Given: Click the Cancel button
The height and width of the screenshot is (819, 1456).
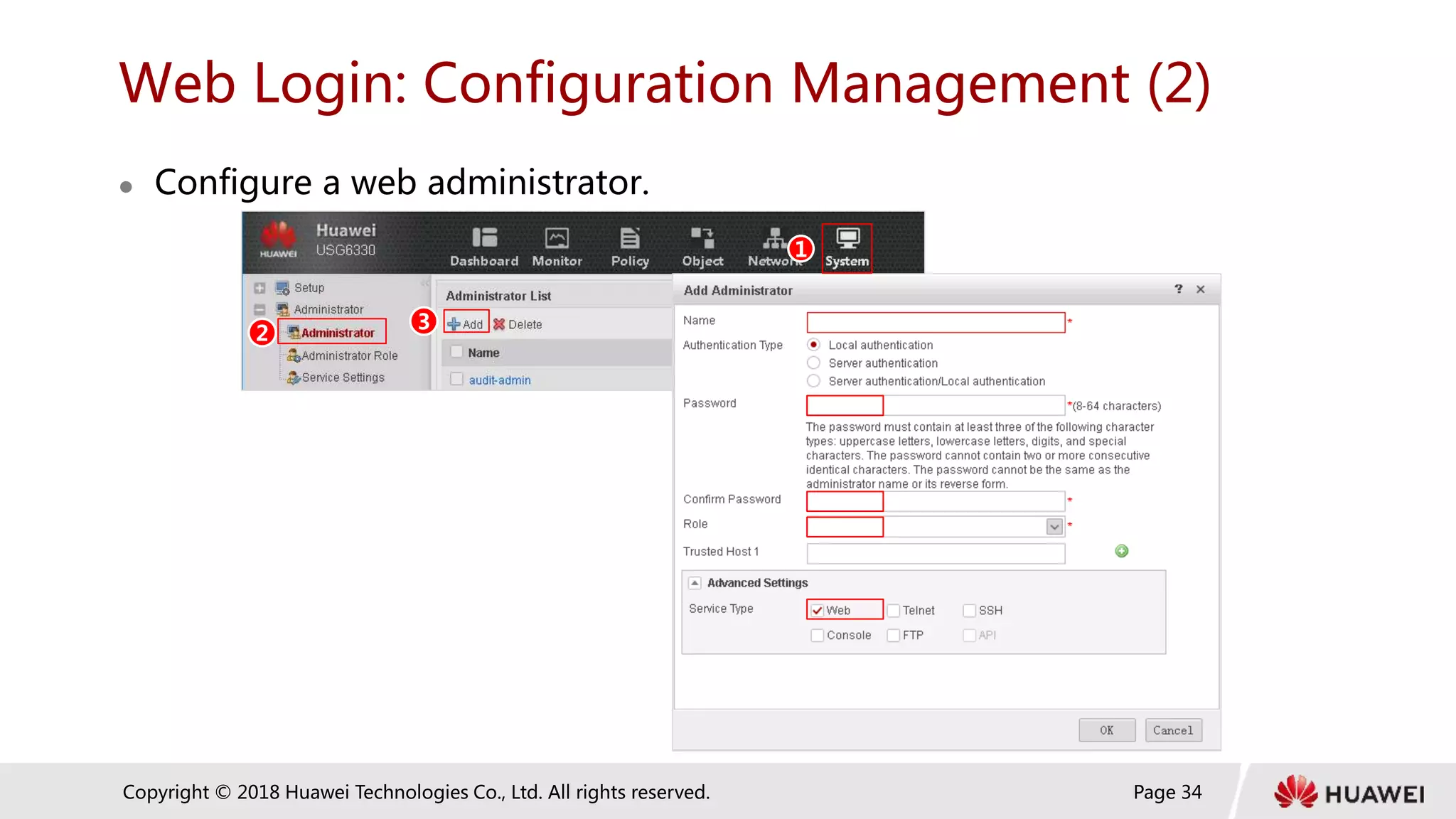Looking at the screenshot, I should 1173,730.
